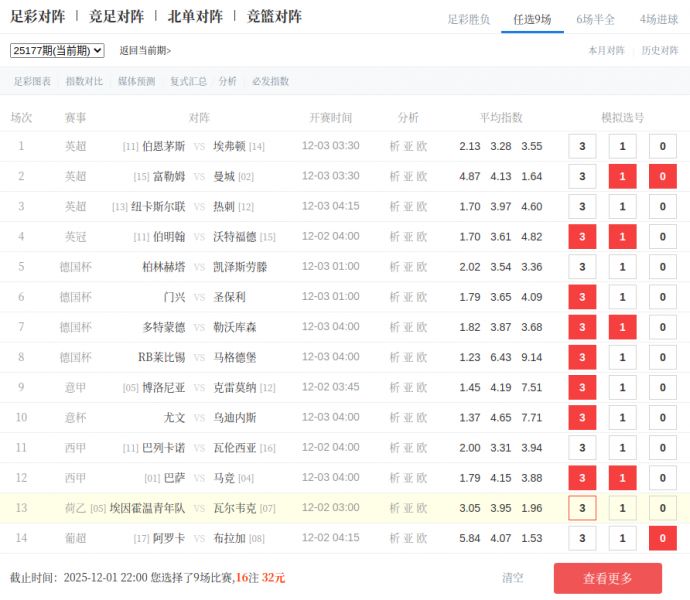The image size is (690, 600).
Task: Click the 返回当前期 link
Action: click(x=145, y=50)
